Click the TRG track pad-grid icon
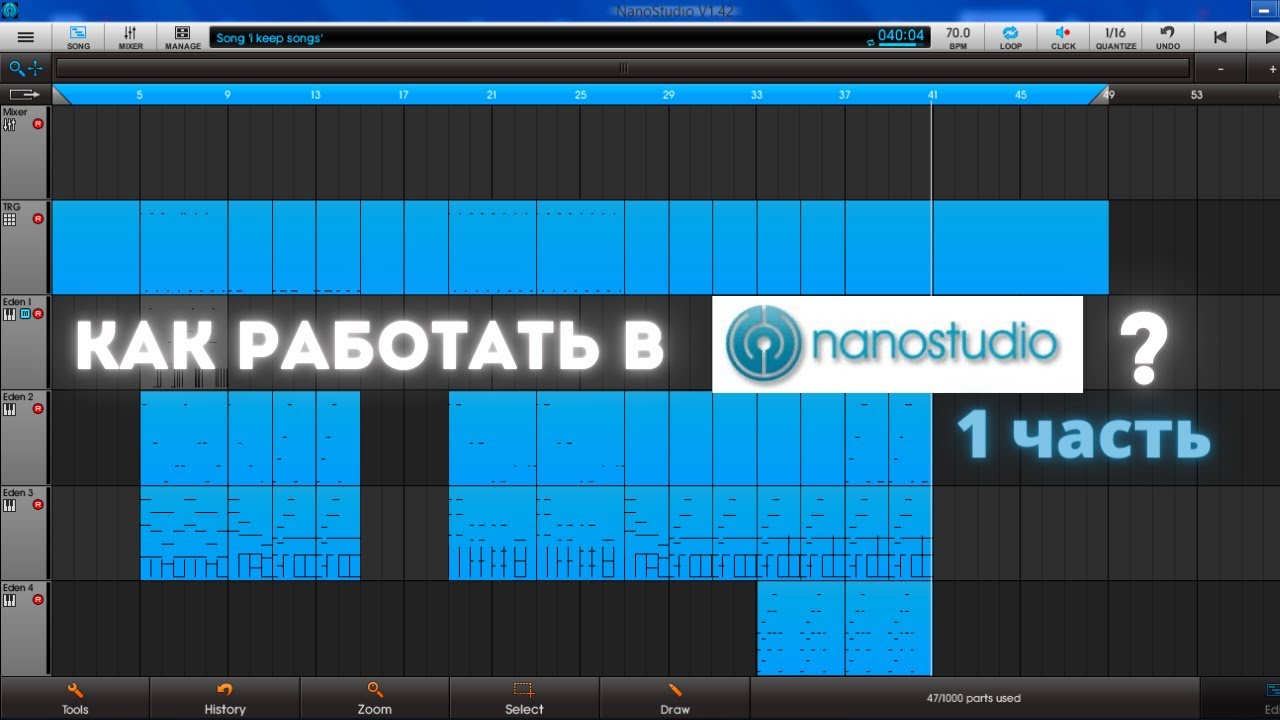 [x=9, y=220]
